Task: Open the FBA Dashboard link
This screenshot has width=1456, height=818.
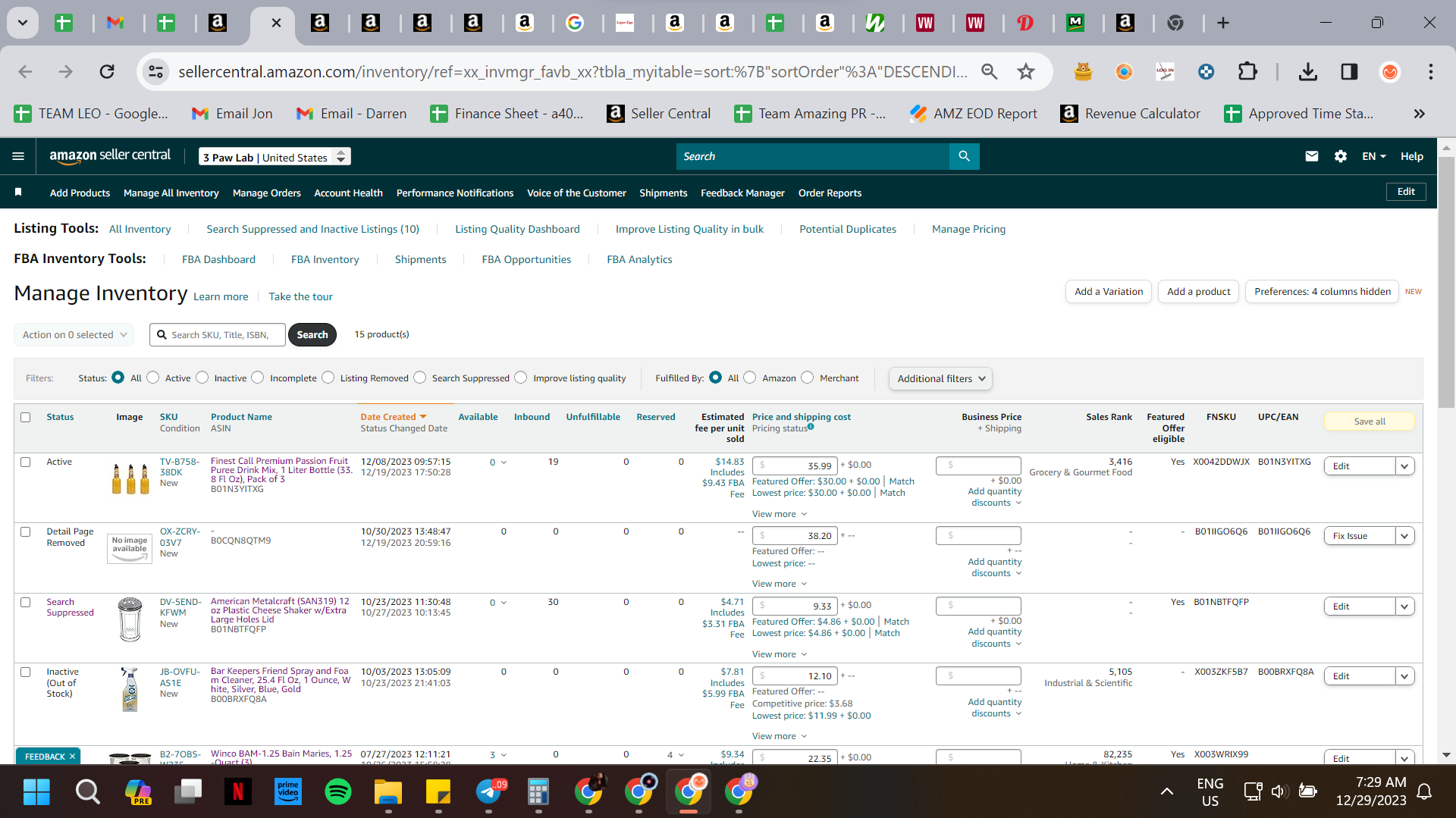Action: click(x=218, y=259)
